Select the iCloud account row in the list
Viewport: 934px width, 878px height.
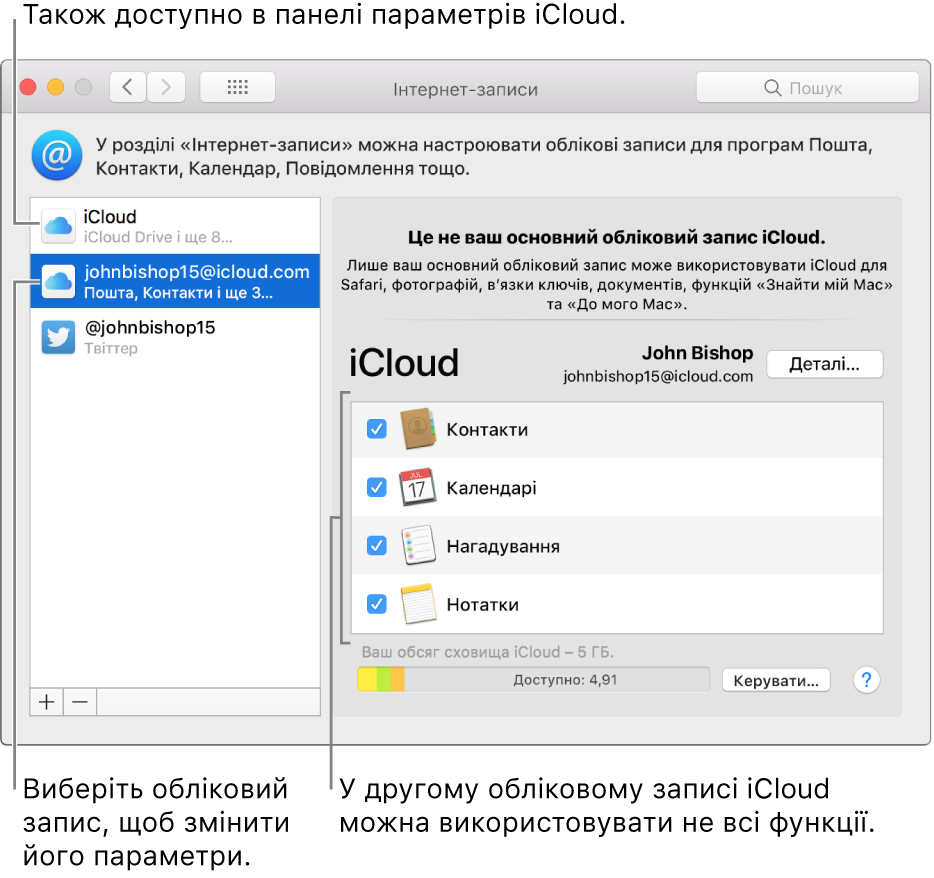coord(175,226)
